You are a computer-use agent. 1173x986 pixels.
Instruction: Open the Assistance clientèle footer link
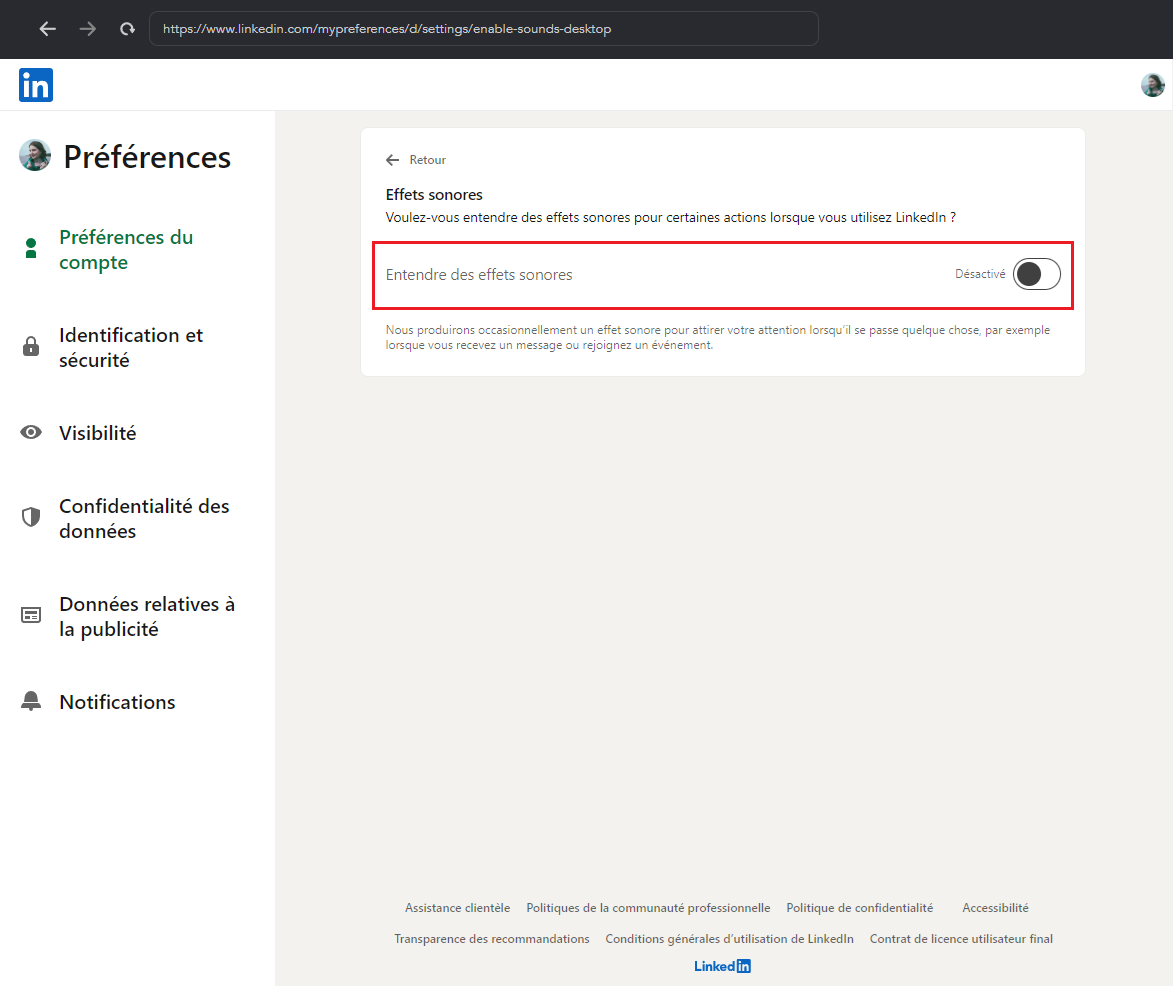click(457, 908)
